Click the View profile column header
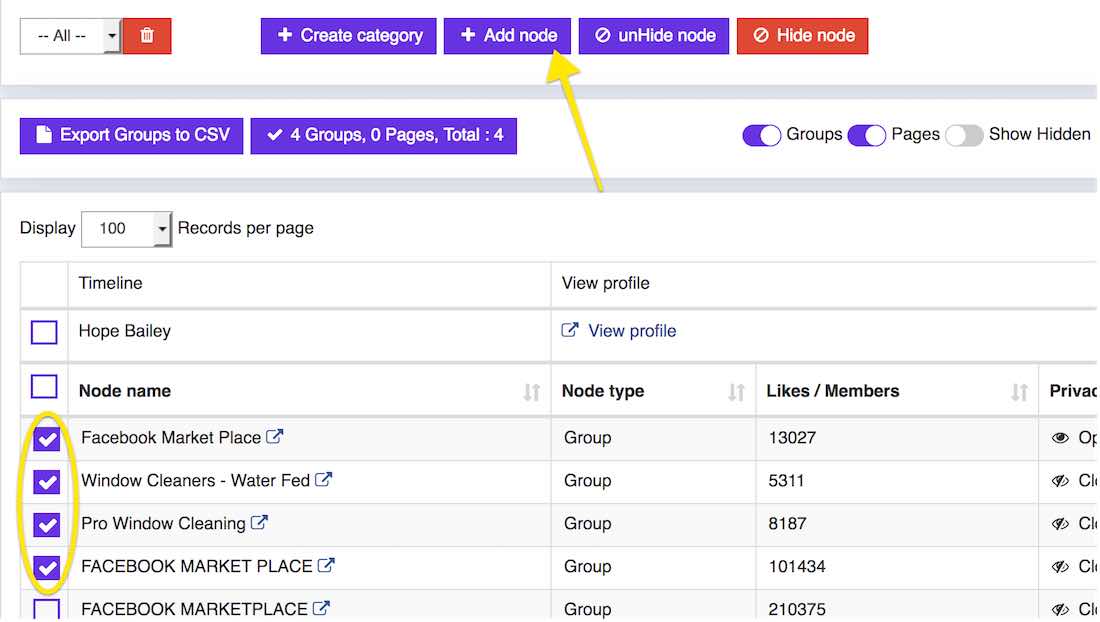The image size is (1100, 622). [605, 283]
